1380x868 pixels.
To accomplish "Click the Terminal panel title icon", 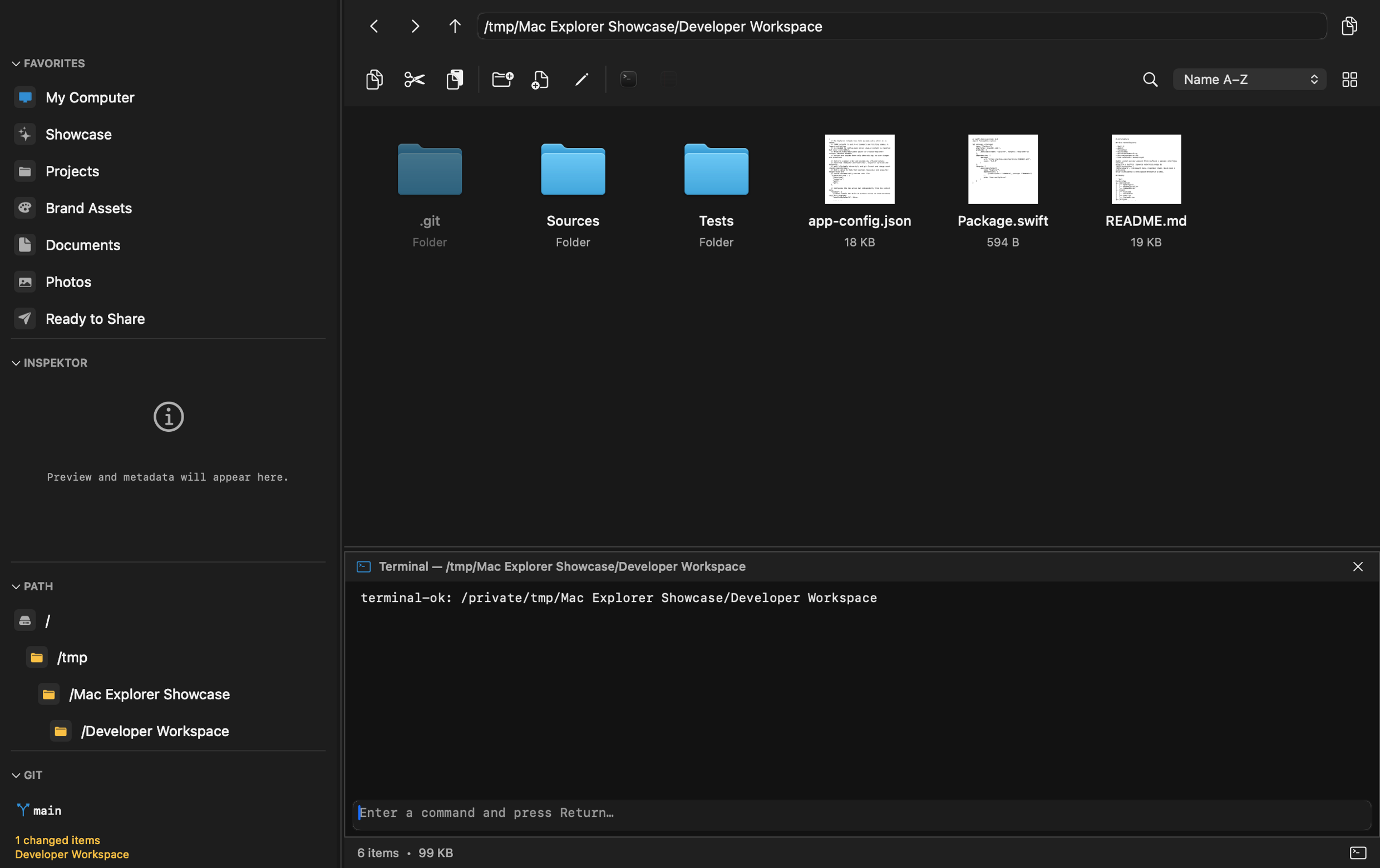I will 363,566.
